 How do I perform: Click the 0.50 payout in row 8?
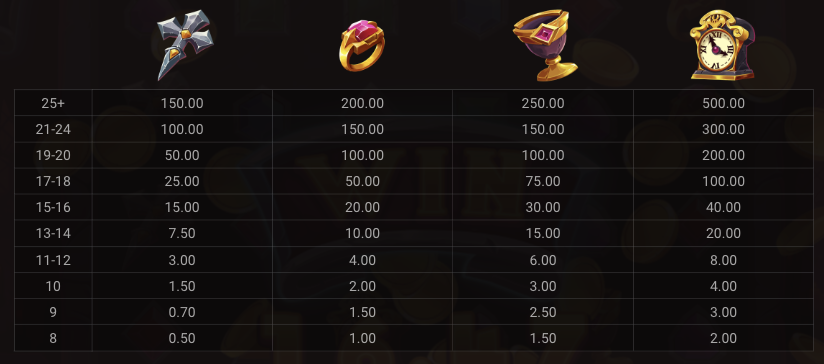(182, 338)
